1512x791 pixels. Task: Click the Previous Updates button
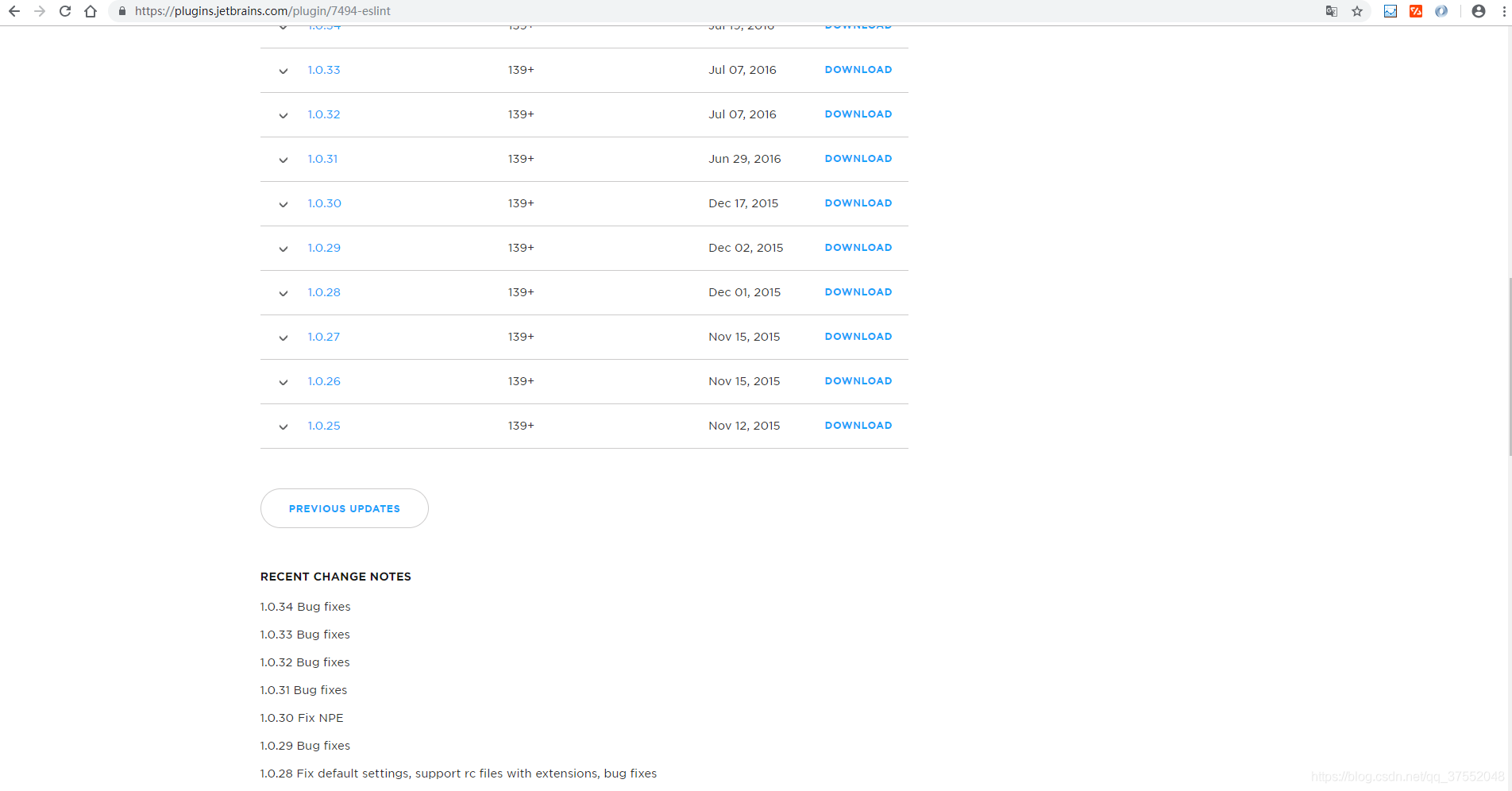345,508
